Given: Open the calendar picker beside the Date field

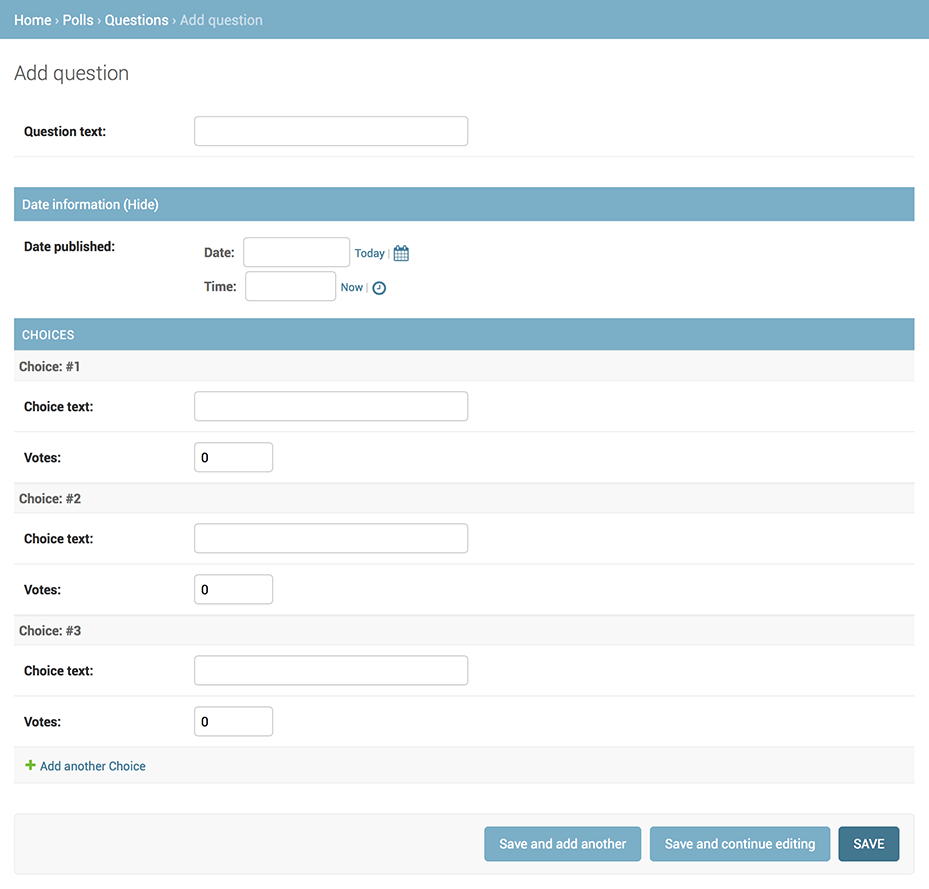Looking at the screenshot, I should click(400, 253).
